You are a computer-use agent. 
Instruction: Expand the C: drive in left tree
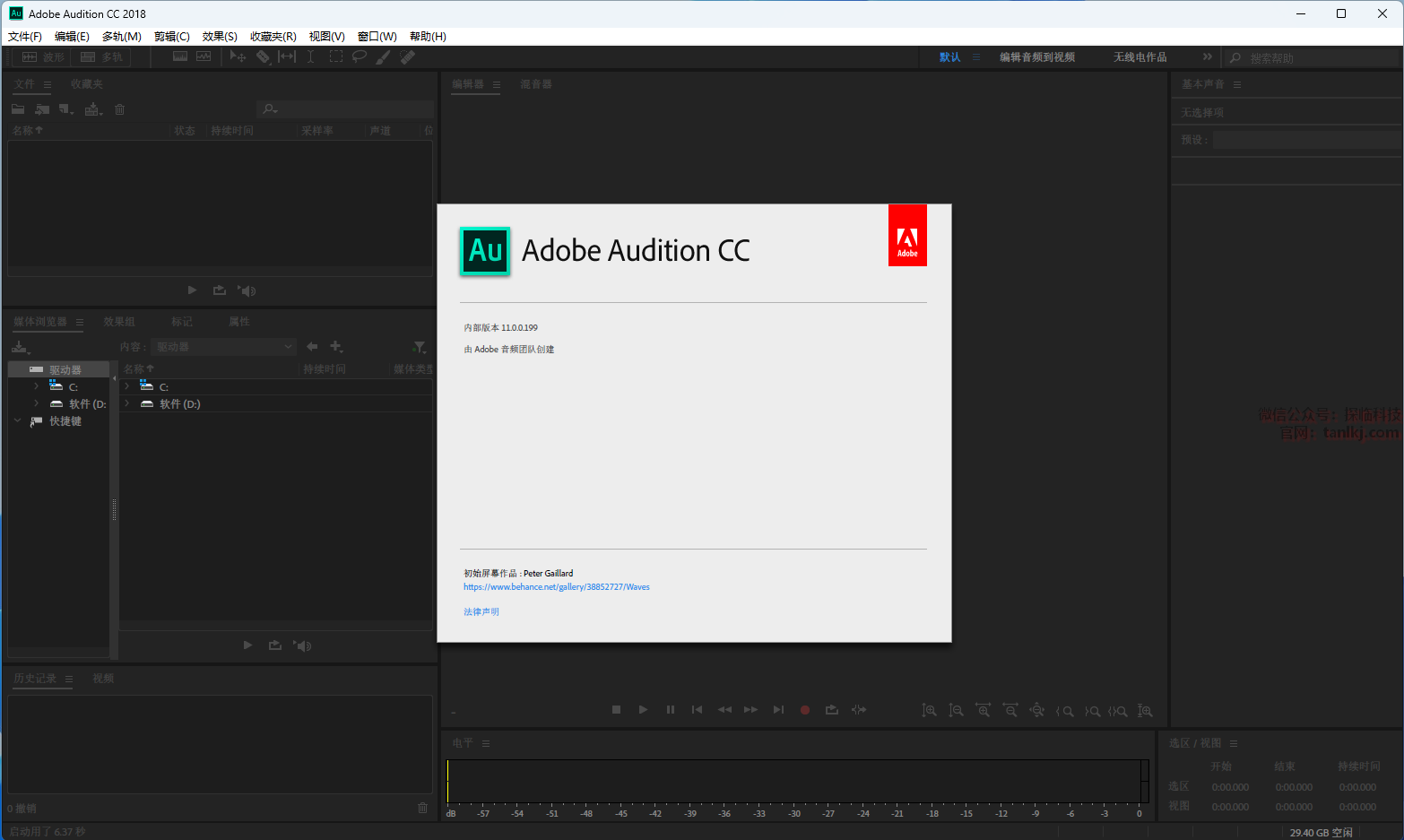pos(36,386)
